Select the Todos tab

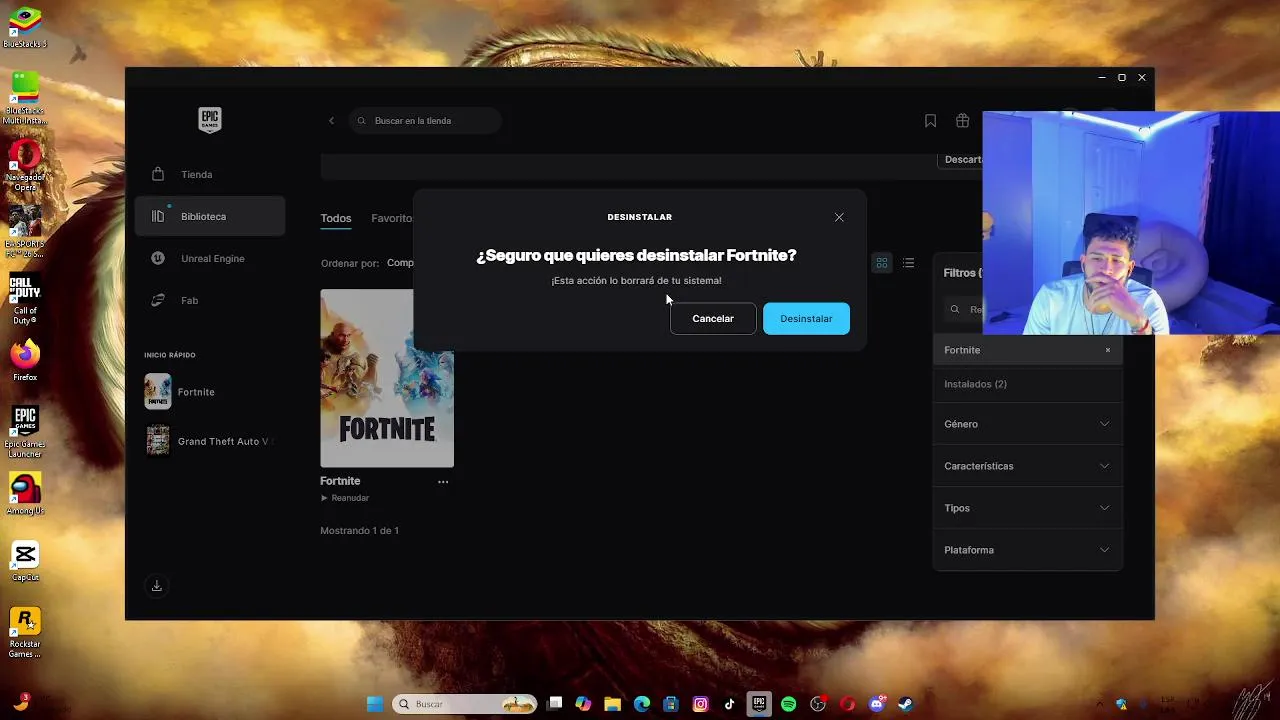pyautogui.click(x=336, y=218)
